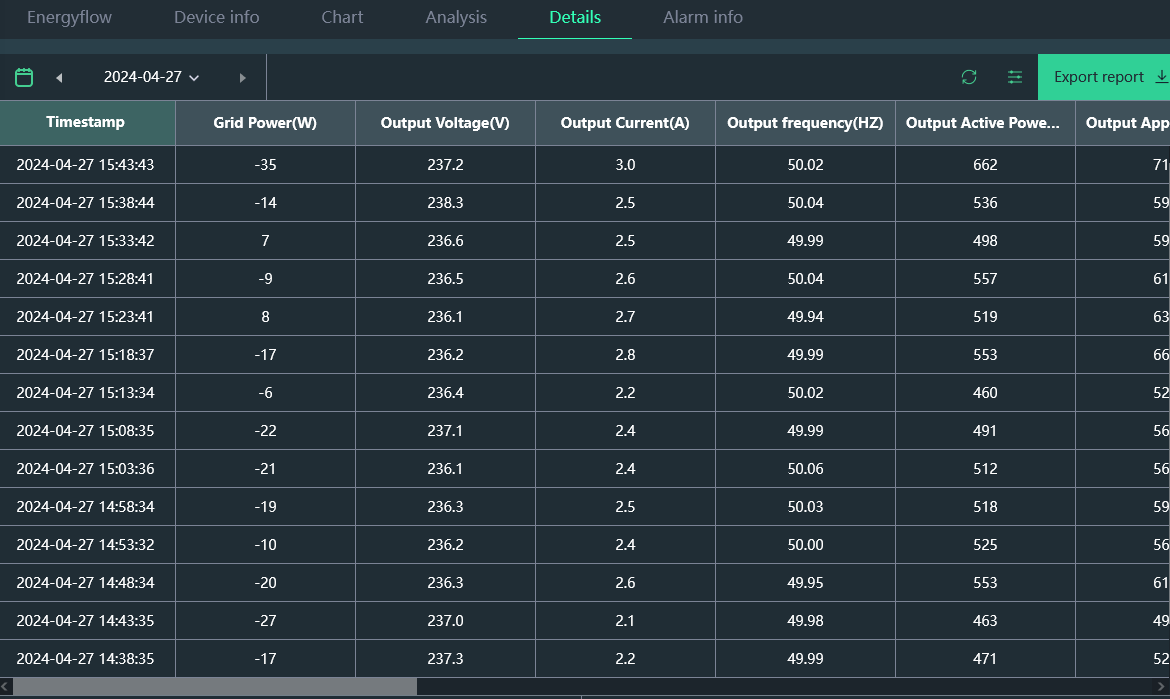
Task: Click the scrollbar right arrow
Action: (1163, 687)
